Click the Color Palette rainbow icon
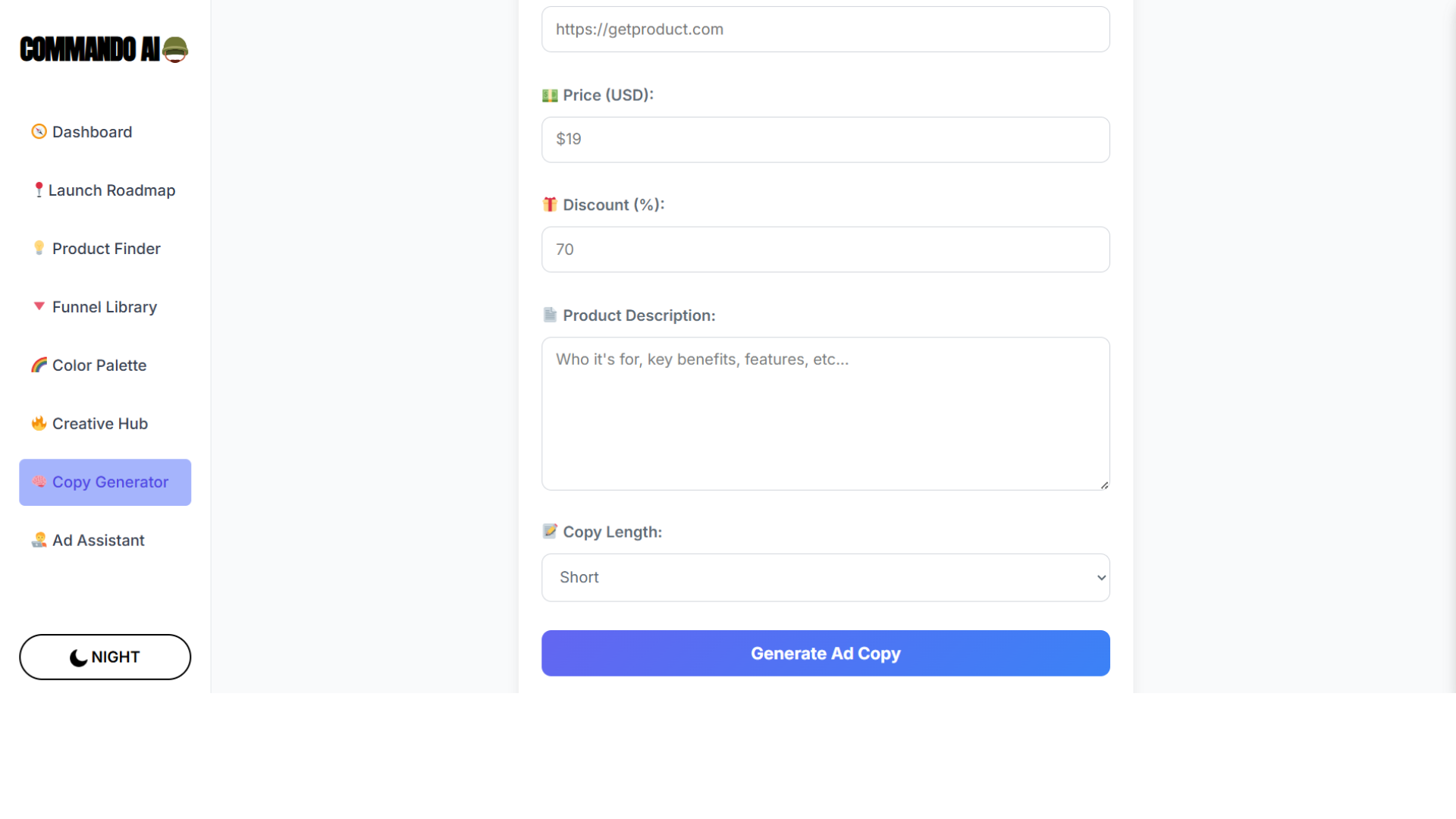The image size is (1456, 819). coord(39,365)
